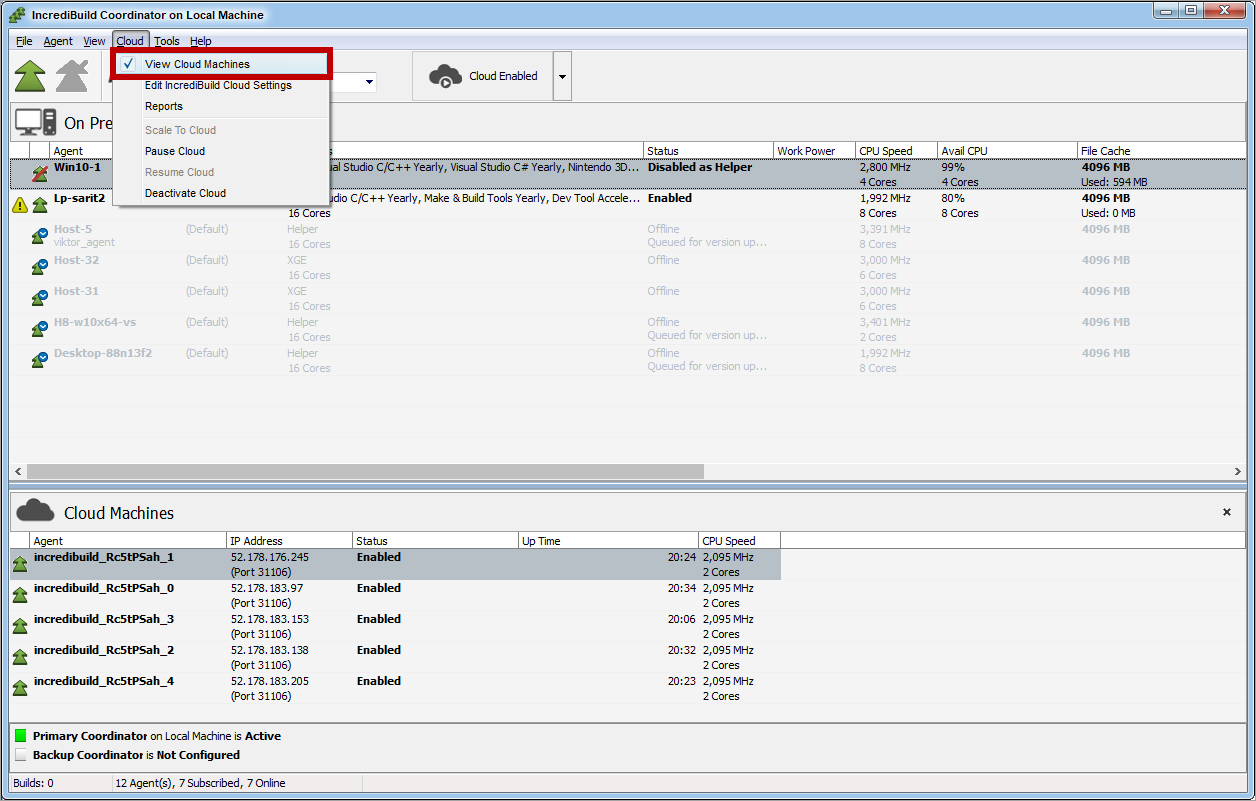Click the Cloud Enabled button
Viewport: 1256px width, 801px height.
tap(483, 76)
